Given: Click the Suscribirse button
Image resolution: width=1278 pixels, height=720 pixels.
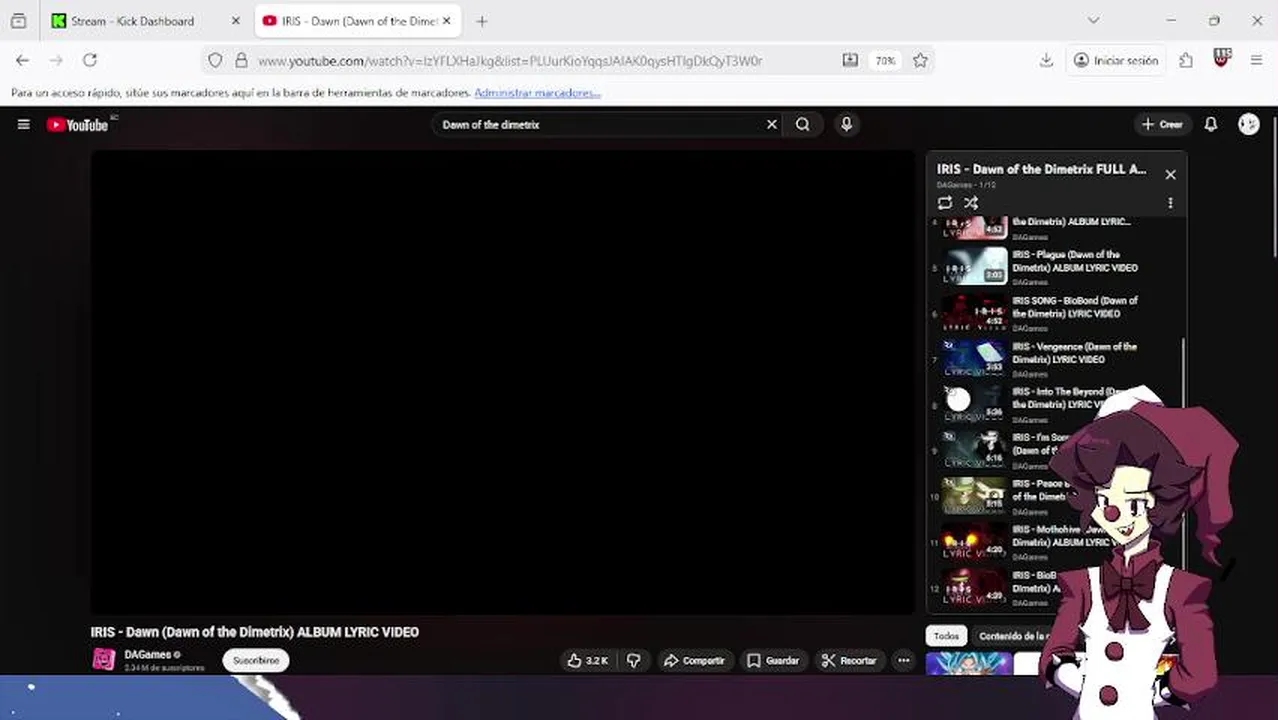Looking at the screenshot, I should point(256,661).
